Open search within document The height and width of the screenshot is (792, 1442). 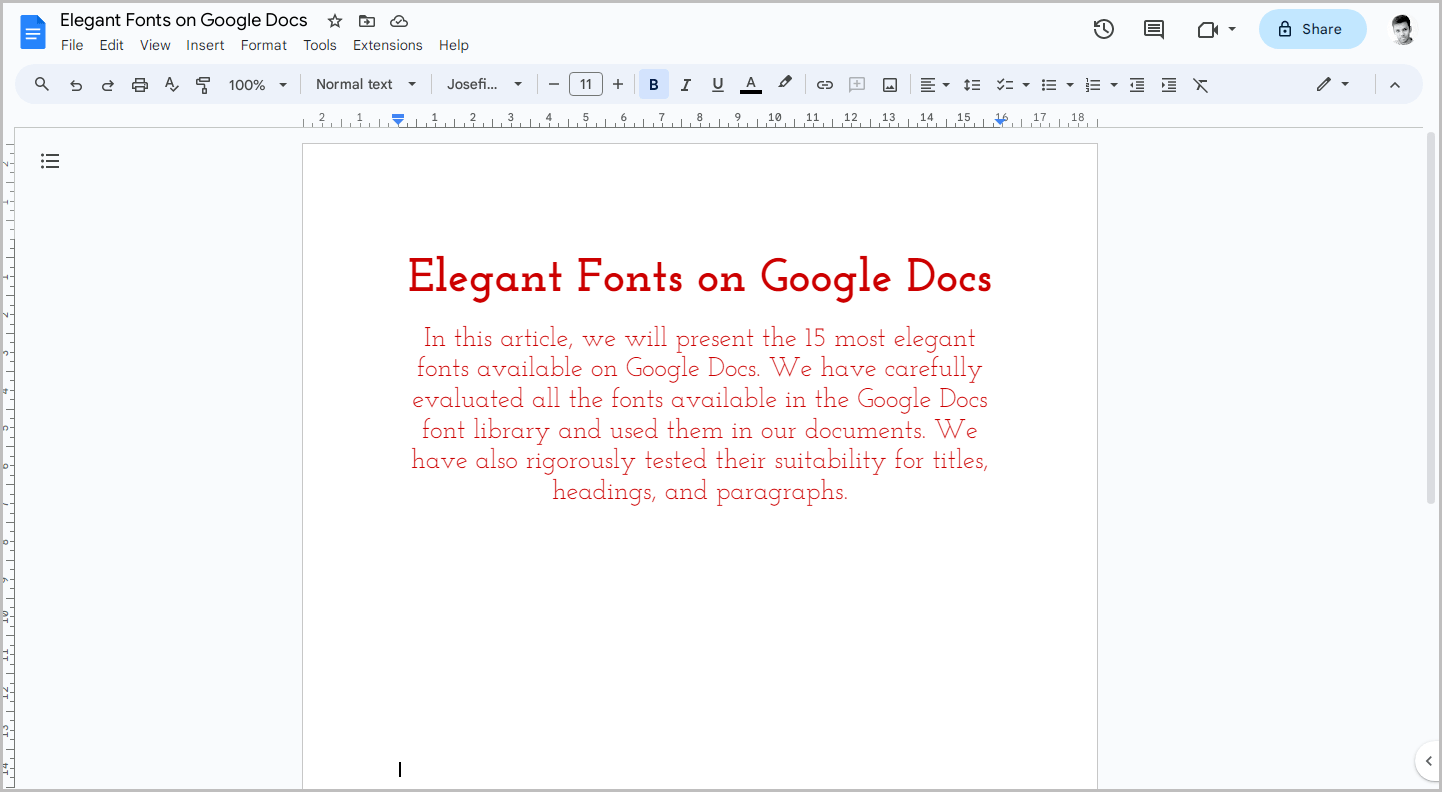(x=41, y=84)
